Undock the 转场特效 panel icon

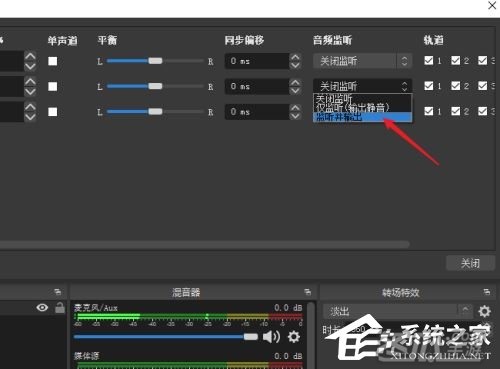pos(486,292)
